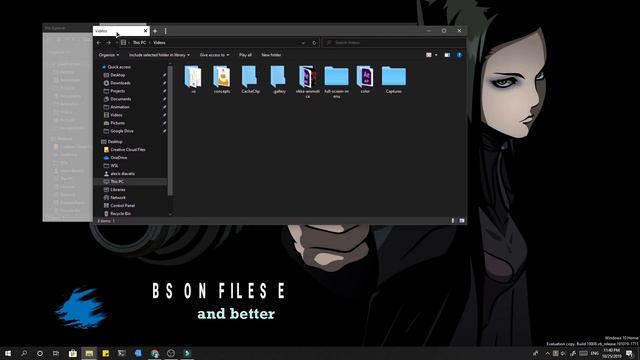
Task: Click the New folder button
Action: (271, 55)
